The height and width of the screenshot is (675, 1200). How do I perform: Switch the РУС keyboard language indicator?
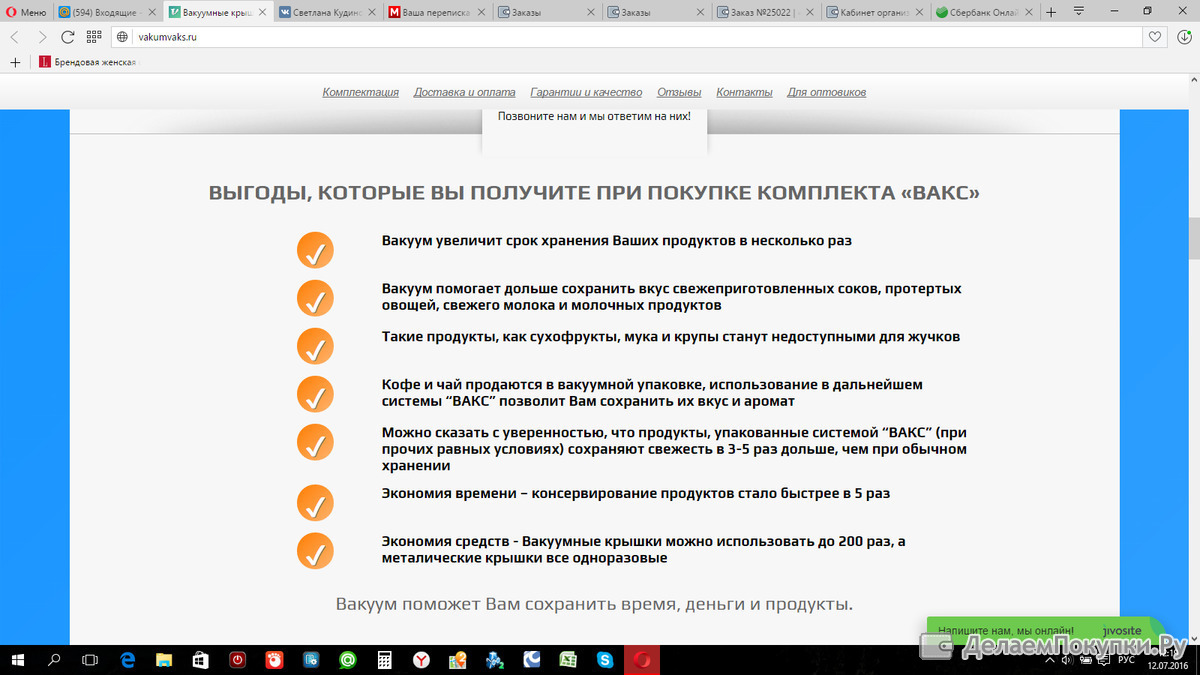(x=1126, y=659)
